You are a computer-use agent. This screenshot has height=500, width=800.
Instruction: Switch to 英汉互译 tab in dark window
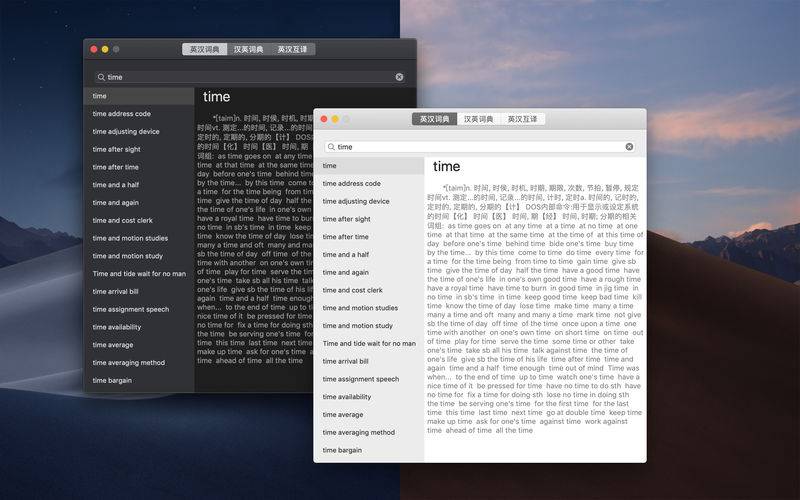click(292, 49)
